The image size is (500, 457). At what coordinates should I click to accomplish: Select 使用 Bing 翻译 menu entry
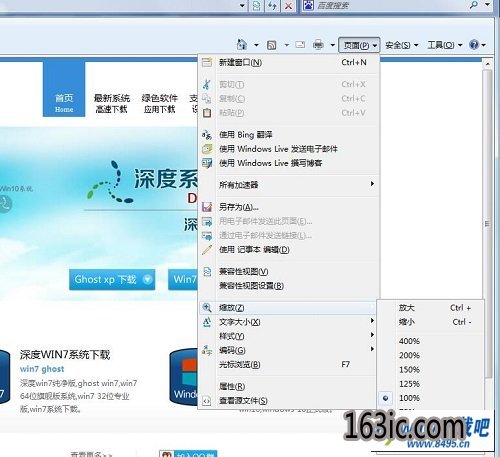click(289, 135)
